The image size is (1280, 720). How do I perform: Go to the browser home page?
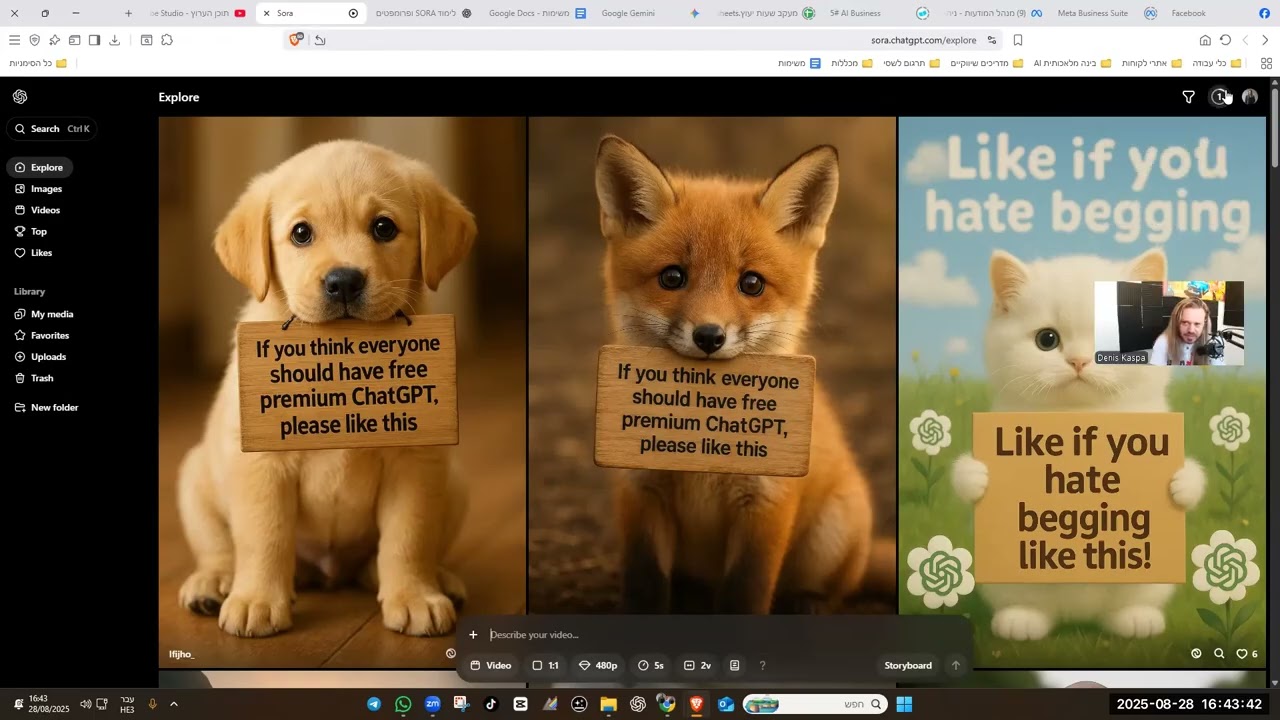point(1205,40)
